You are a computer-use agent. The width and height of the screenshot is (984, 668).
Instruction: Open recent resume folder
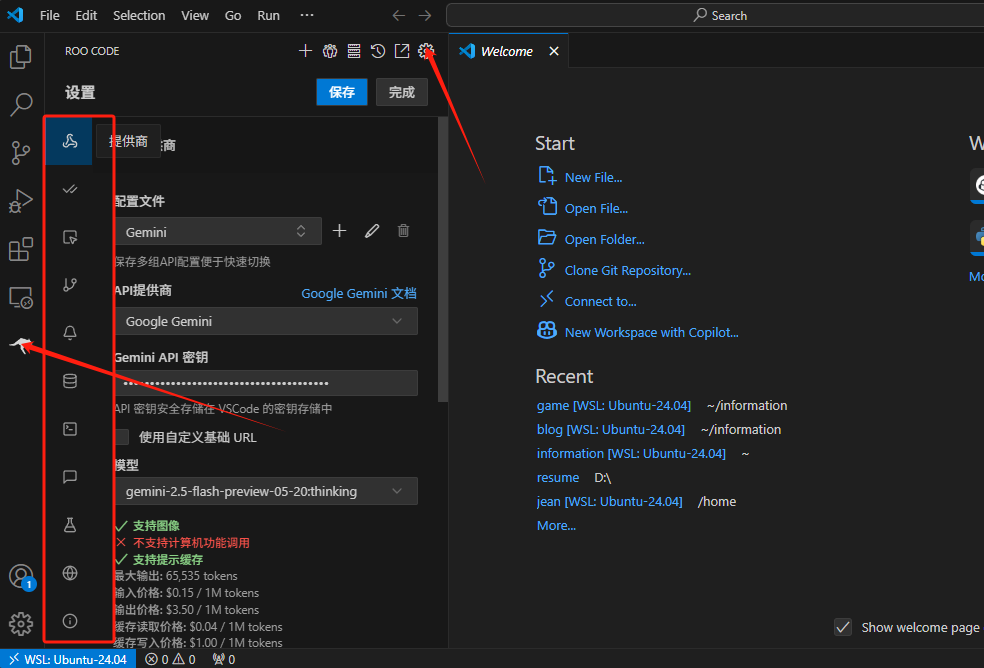tap(558, 478)
